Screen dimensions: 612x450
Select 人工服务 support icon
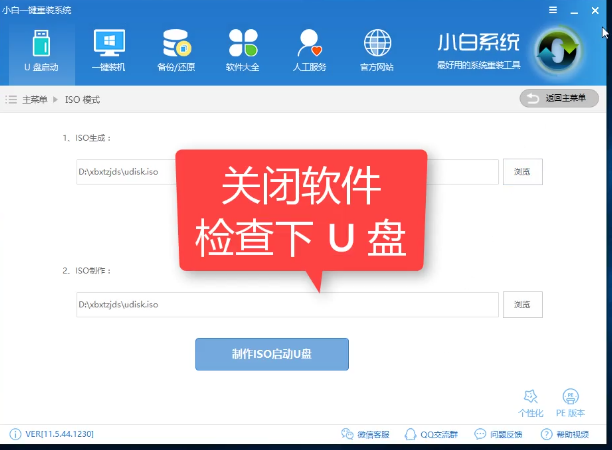[311, 50]
